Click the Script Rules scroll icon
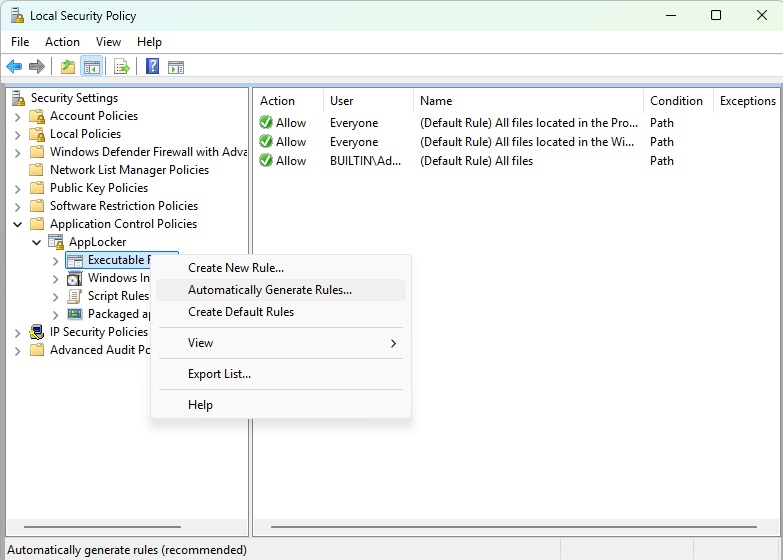 pyautogui.click(x=75, y=296)
